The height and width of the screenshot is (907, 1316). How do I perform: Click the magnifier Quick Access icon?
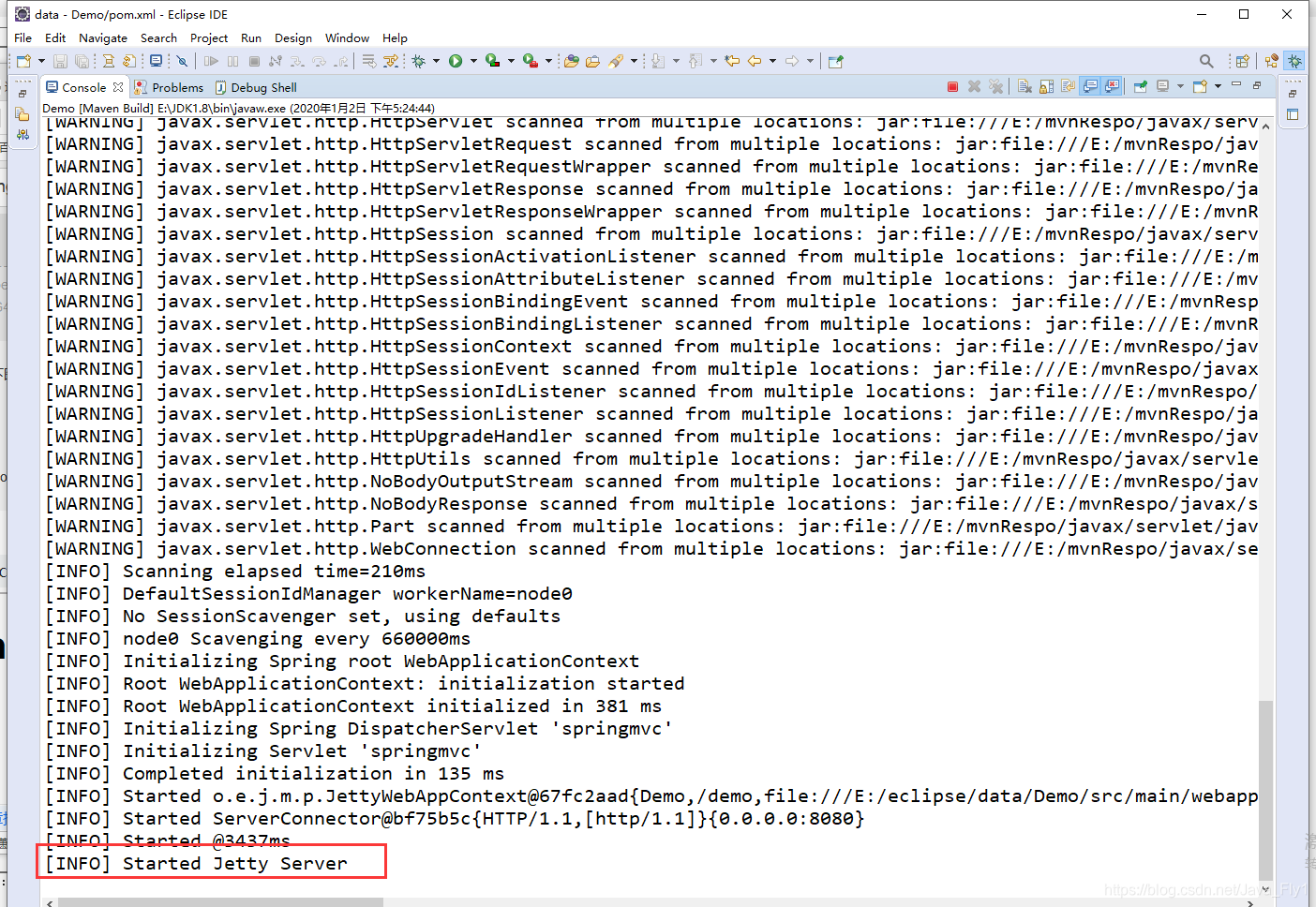(x=1205, y=61)
